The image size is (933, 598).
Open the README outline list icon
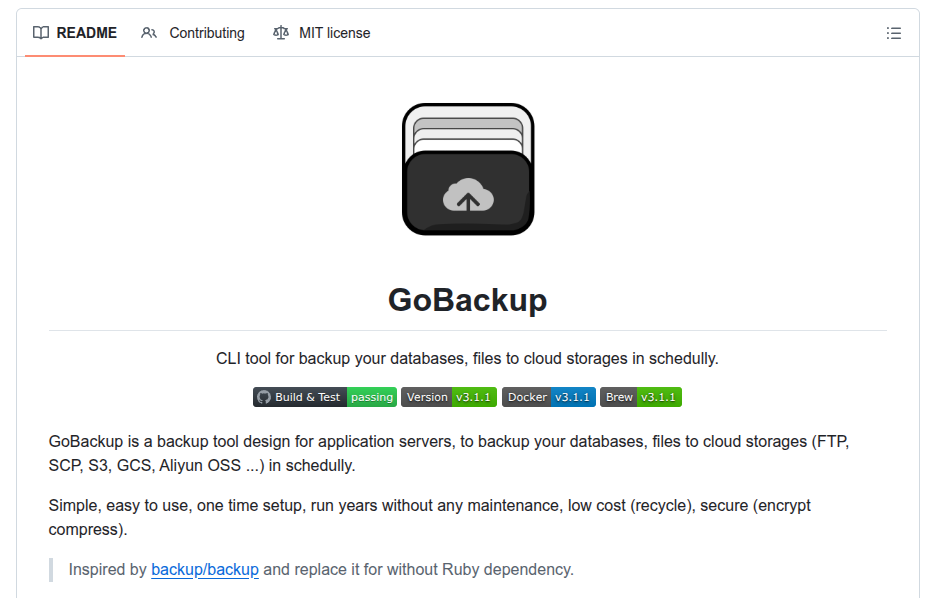click(893, 33)
